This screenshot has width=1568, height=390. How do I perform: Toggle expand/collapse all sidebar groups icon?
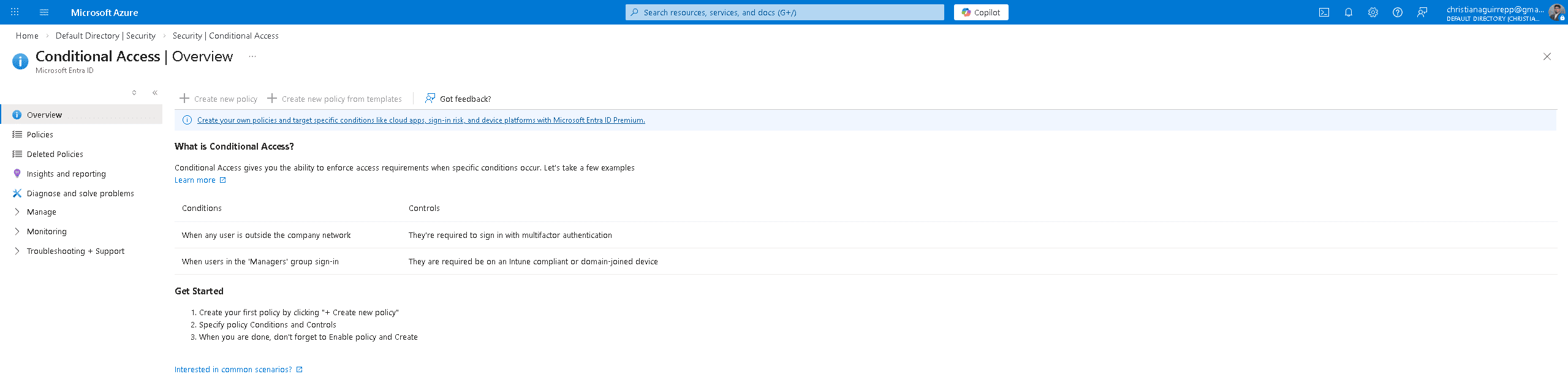[134, 93]
